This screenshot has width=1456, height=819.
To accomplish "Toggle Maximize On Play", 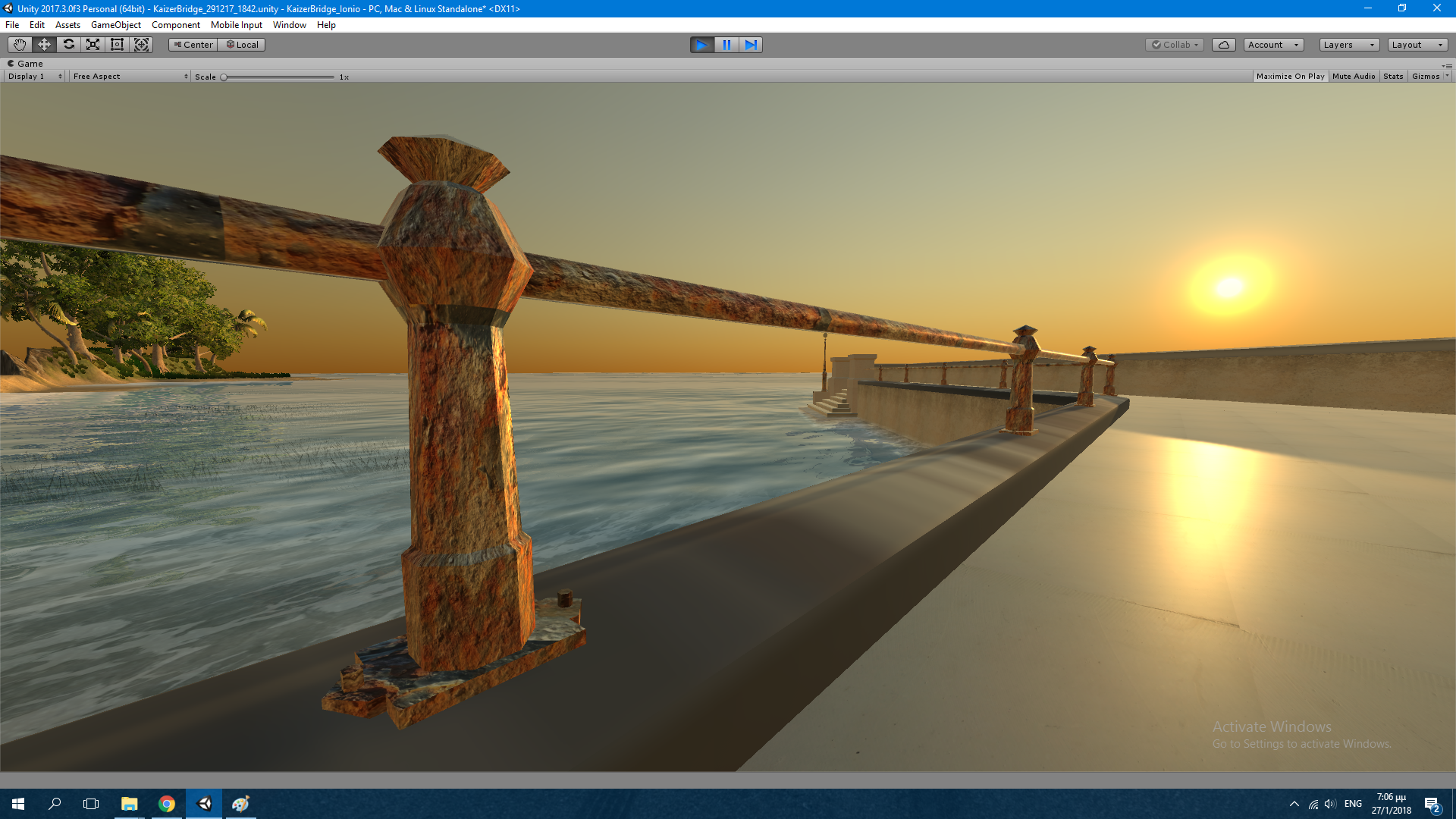I will click(1290, 77).
